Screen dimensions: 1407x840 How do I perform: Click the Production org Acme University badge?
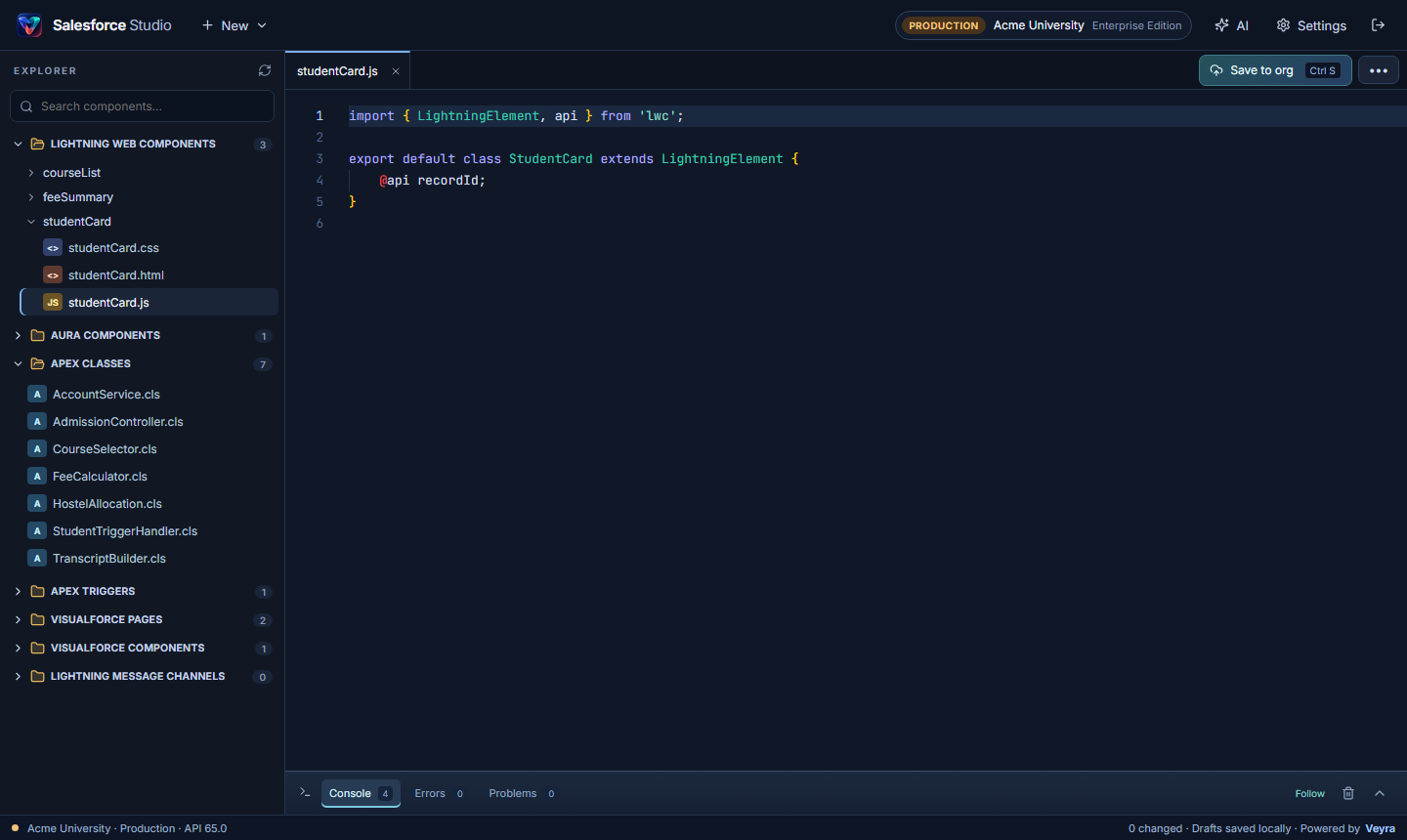(1044, 25)
